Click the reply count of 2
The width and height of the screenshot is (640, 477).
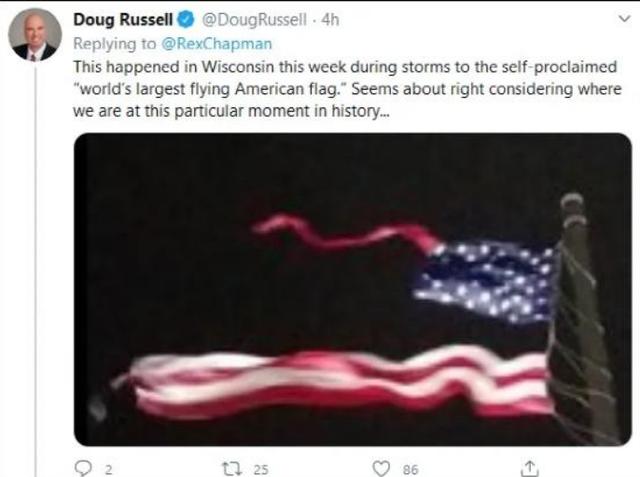click(x=108, y=470)
